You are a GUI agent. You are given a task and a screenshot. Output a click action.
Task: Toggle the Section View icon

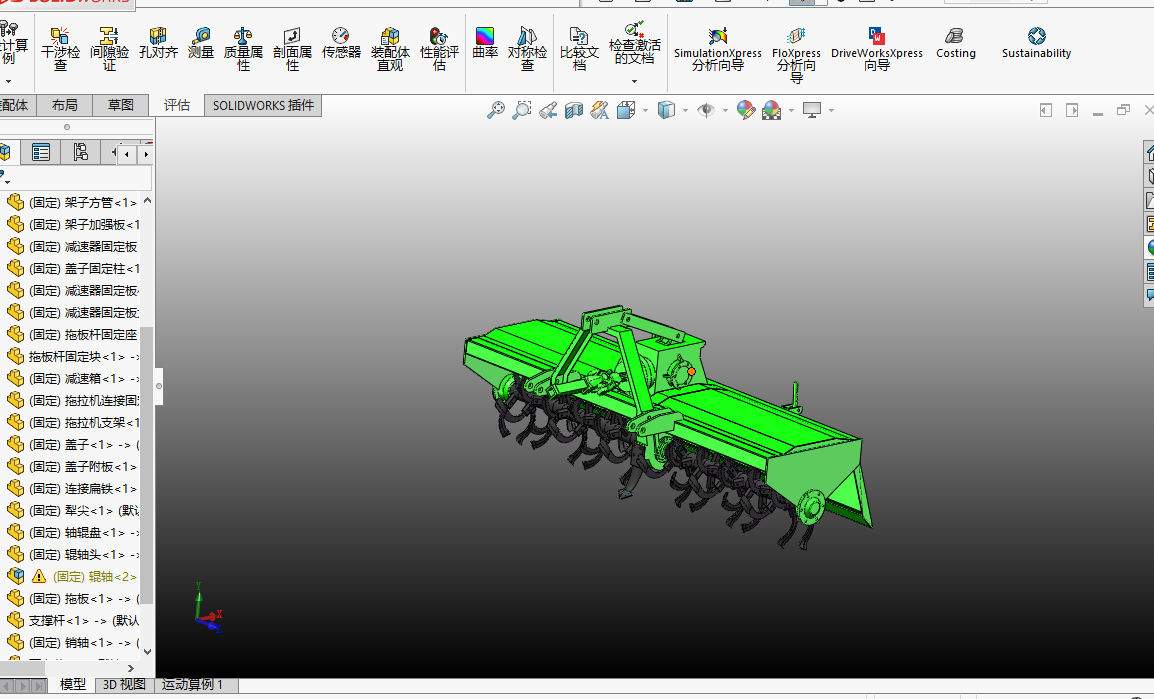573,110
